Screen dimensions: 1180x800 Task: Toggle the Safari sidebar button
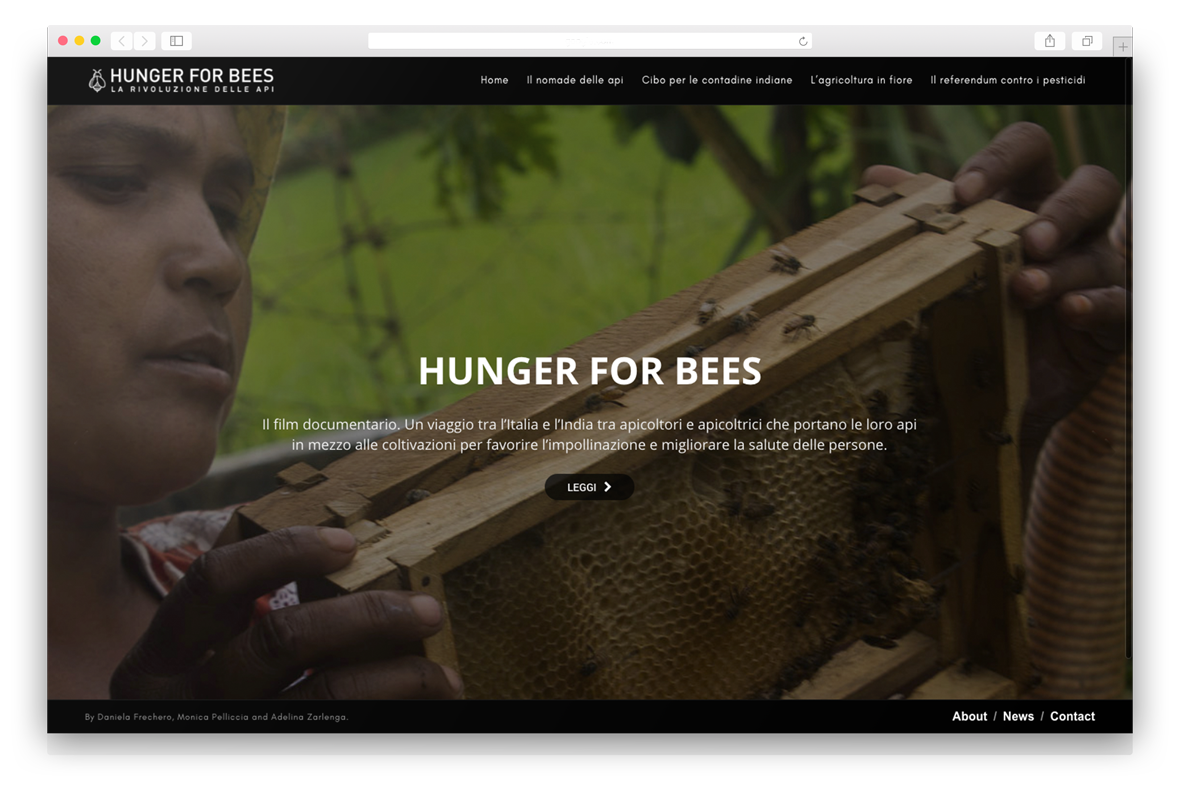(x=176, y=41)
